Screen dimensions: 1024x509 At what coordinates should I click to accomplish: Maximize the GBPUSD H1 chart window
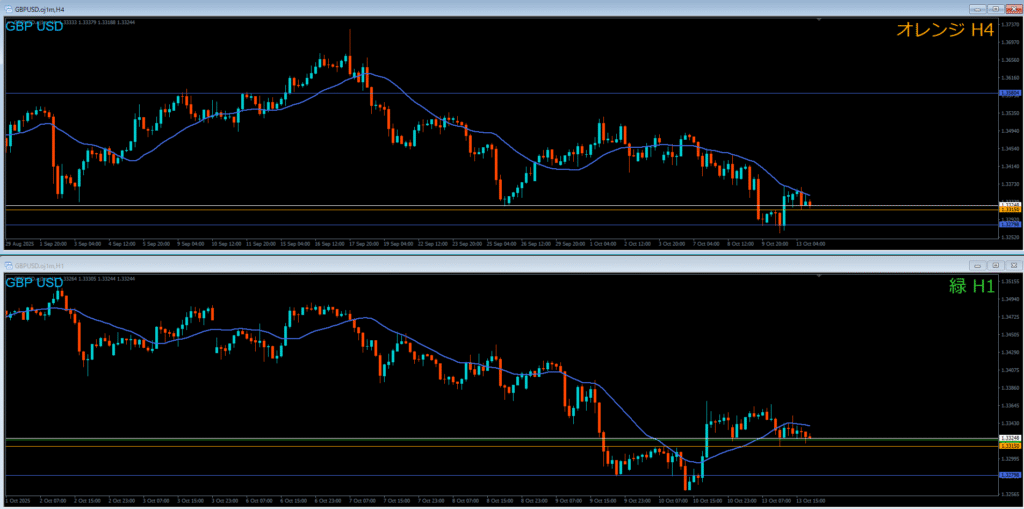click(994, 265)
